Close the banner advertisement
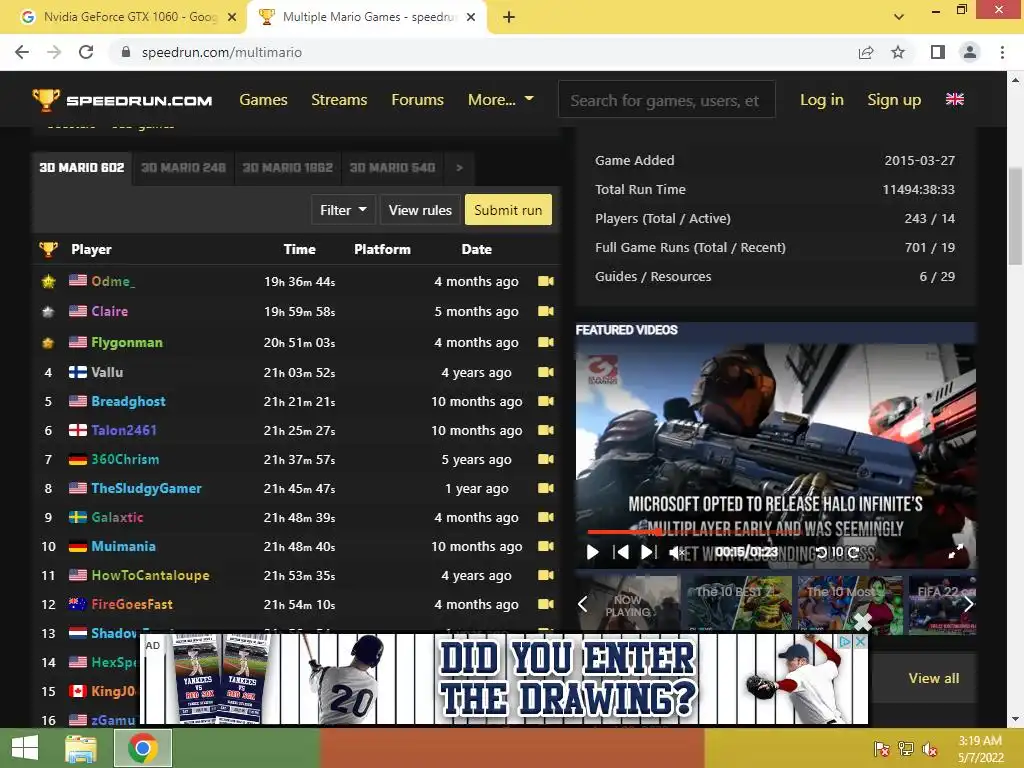Screen dimensions: 1024x768 [x=861, y=642]
